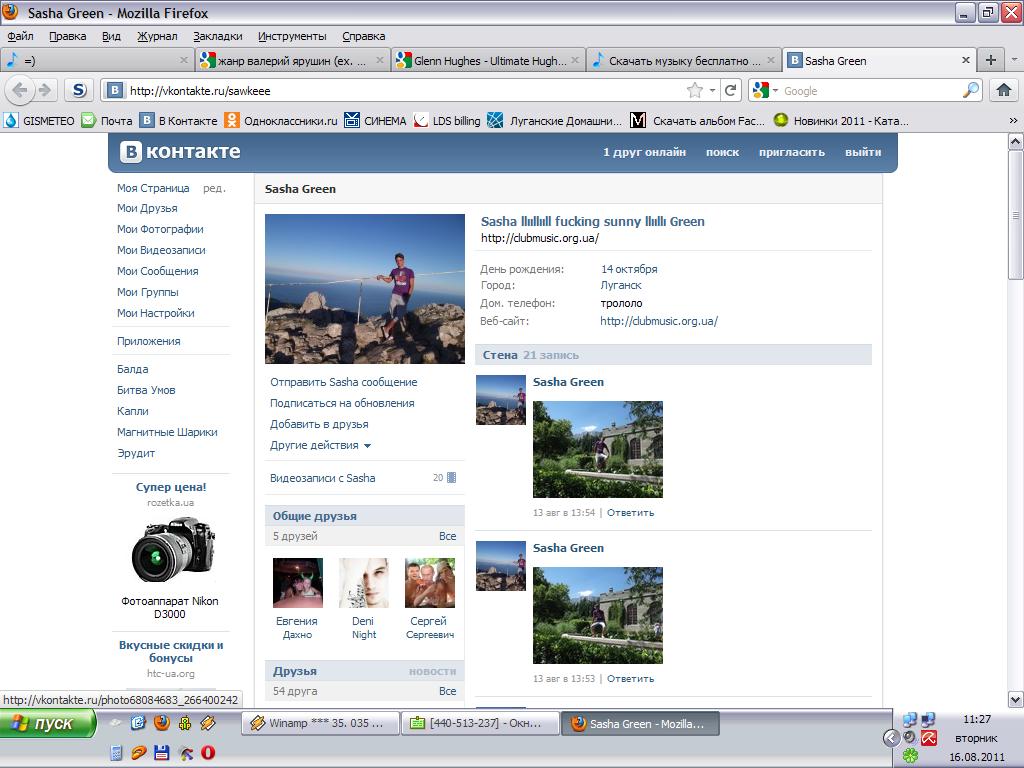Open a new tab with plus button
Viewport: 1024px width, 768px height.
click(991, 60)
